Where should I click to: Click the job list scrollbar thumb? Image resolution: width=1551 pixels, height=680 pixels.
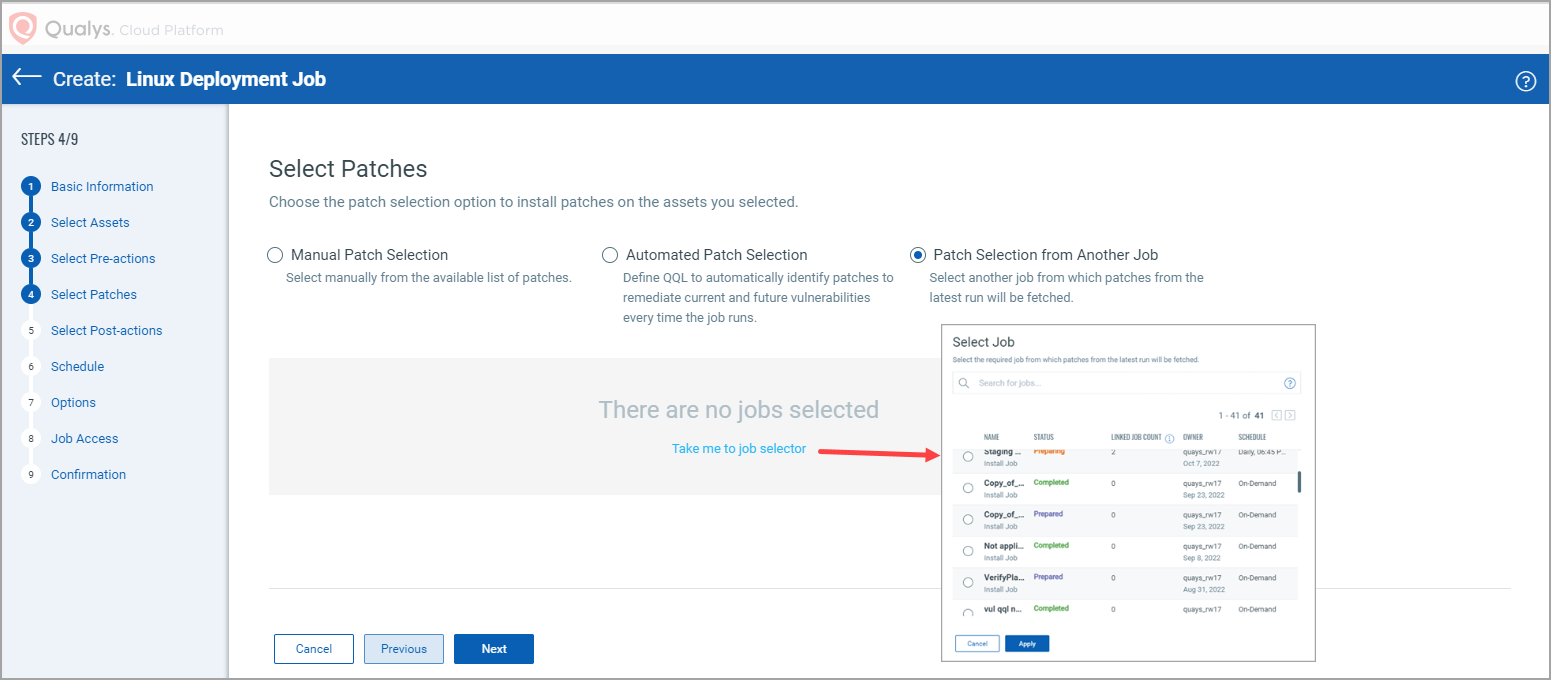point(1299,482)
